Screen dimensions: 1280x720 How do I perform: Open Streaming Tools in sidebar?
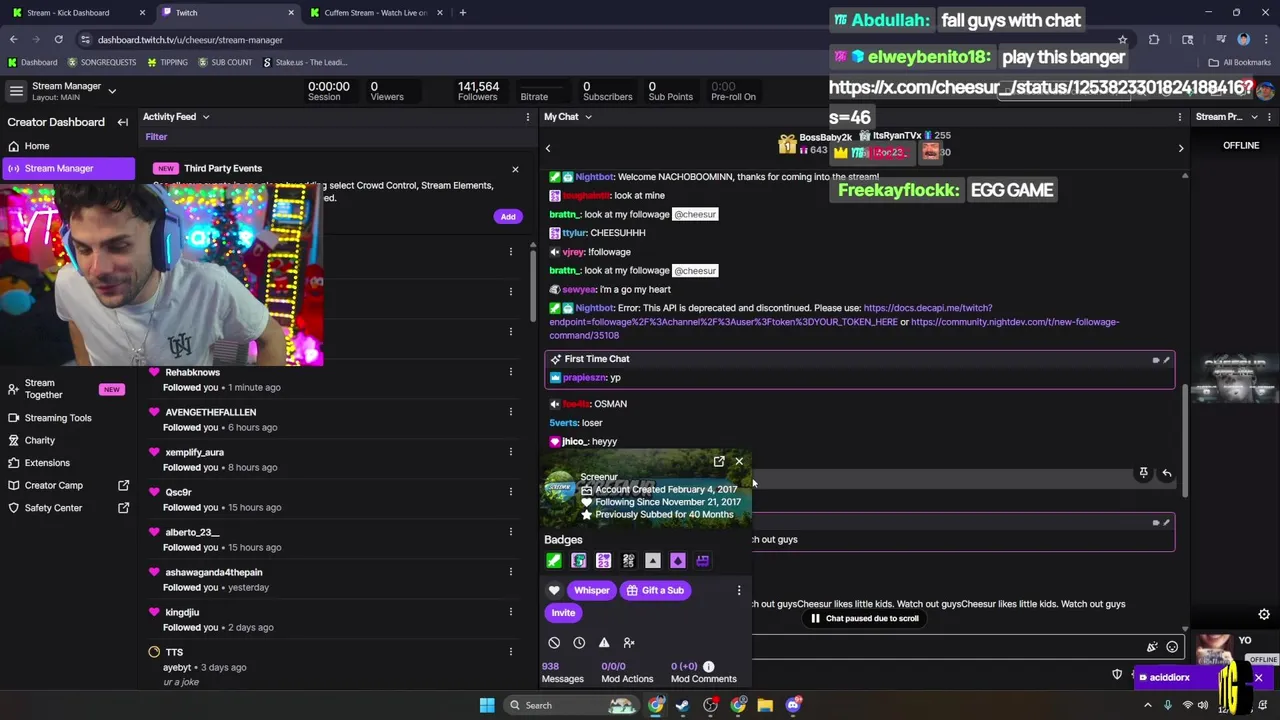[x=67, y=418]
